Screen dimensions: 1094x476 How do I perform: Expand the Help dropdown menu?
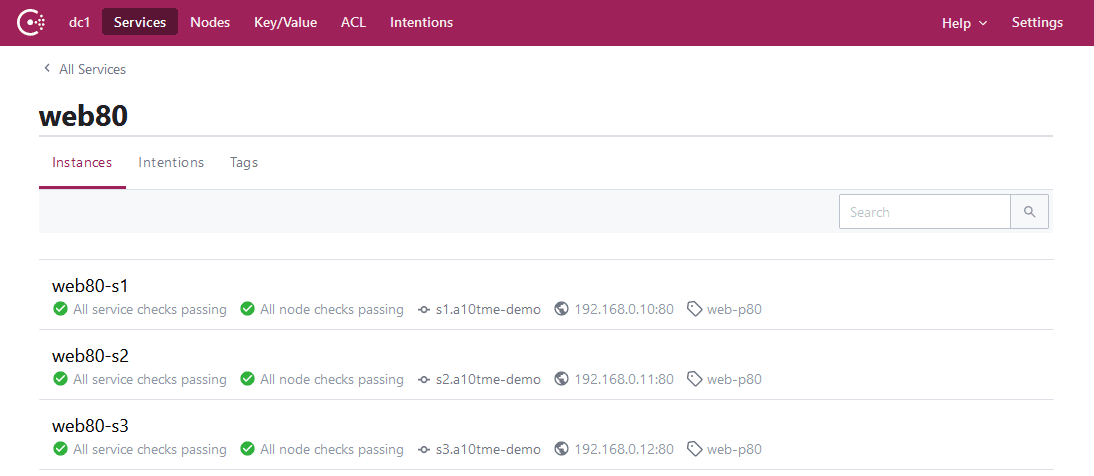[964, 23]
